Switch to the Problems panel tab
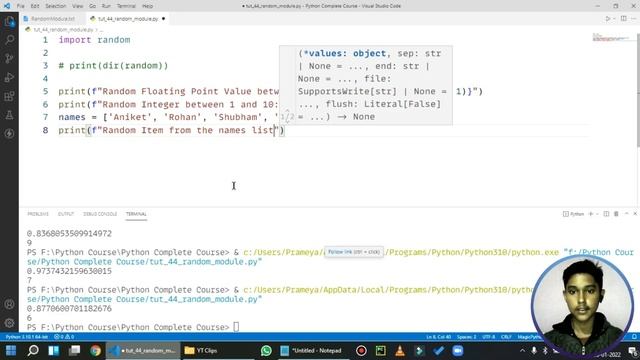 click(38, 214)
